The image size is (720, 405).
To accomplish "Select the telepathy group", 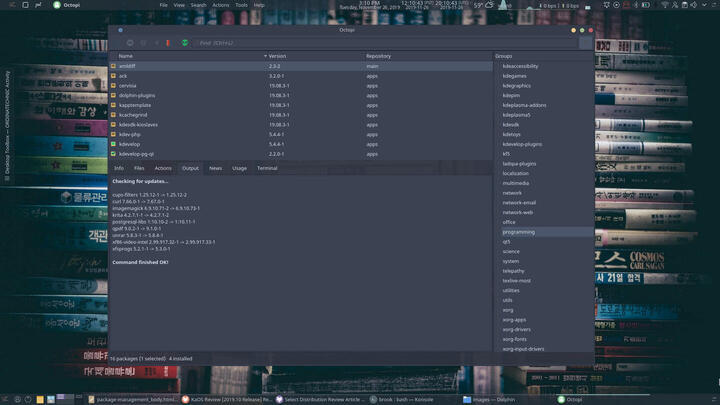I will pyautogui.click(x=513, y=271).
